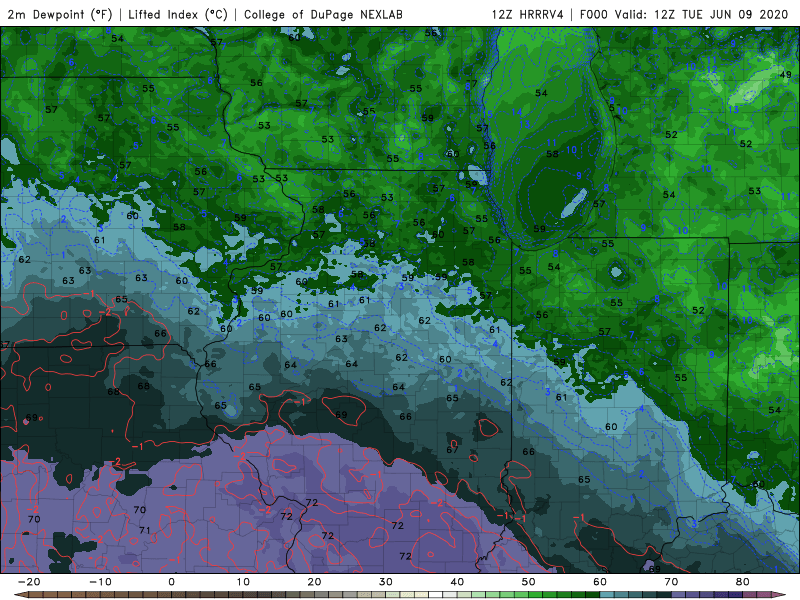800x600 pixels.
Task: Click the 30 tick label on the color scale
Action: tap(386, 582)
